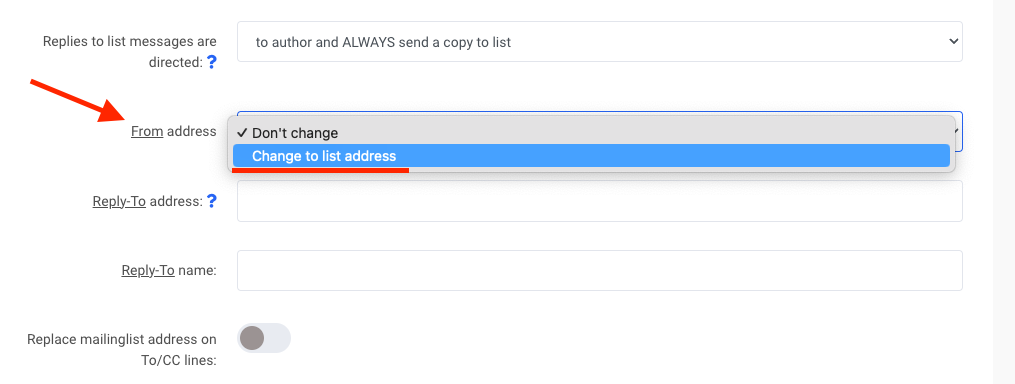1015x384 pixels.
Task: Click the "Replies to list messages are" label
Action: (129, 41)
